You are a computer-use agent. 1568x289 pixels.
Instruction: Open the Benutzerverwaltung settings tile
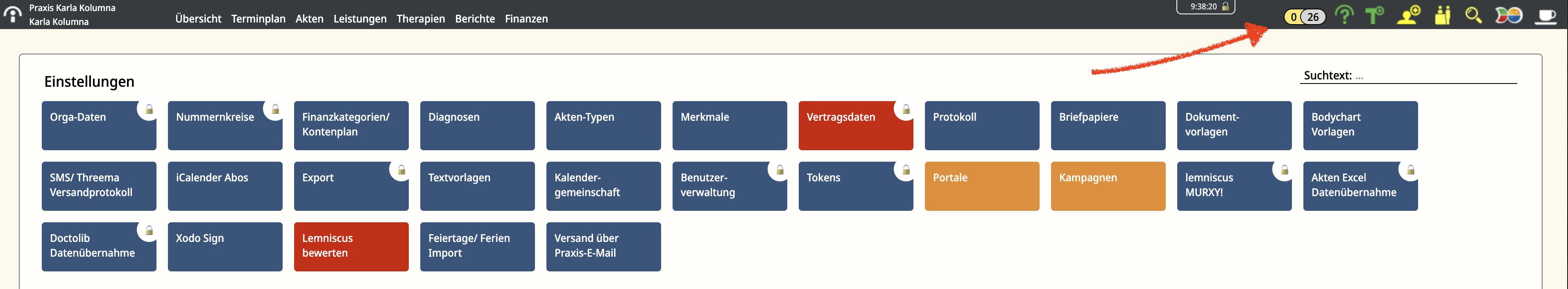point(729,186)
